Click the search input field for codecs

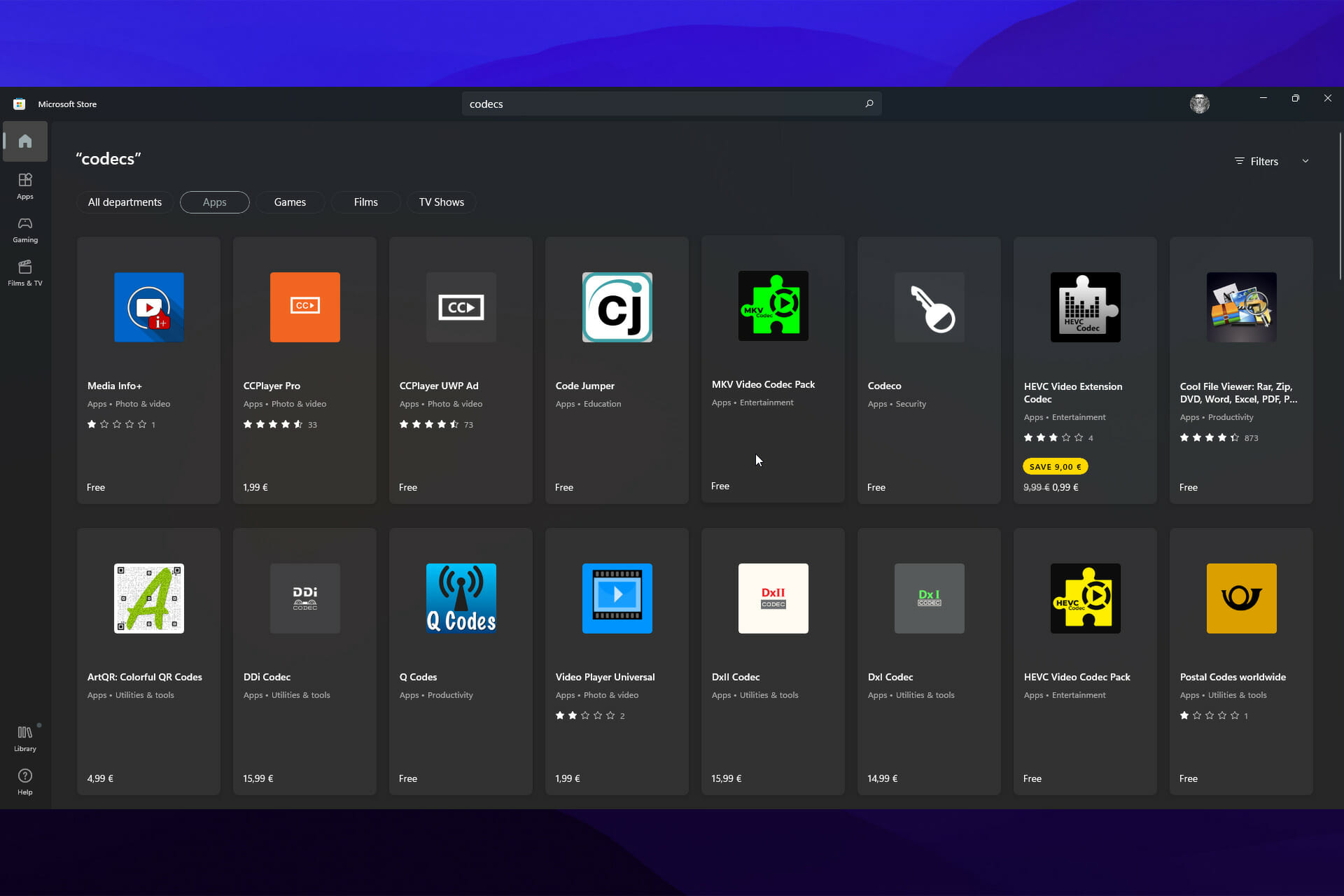click(x=672, y=104)
